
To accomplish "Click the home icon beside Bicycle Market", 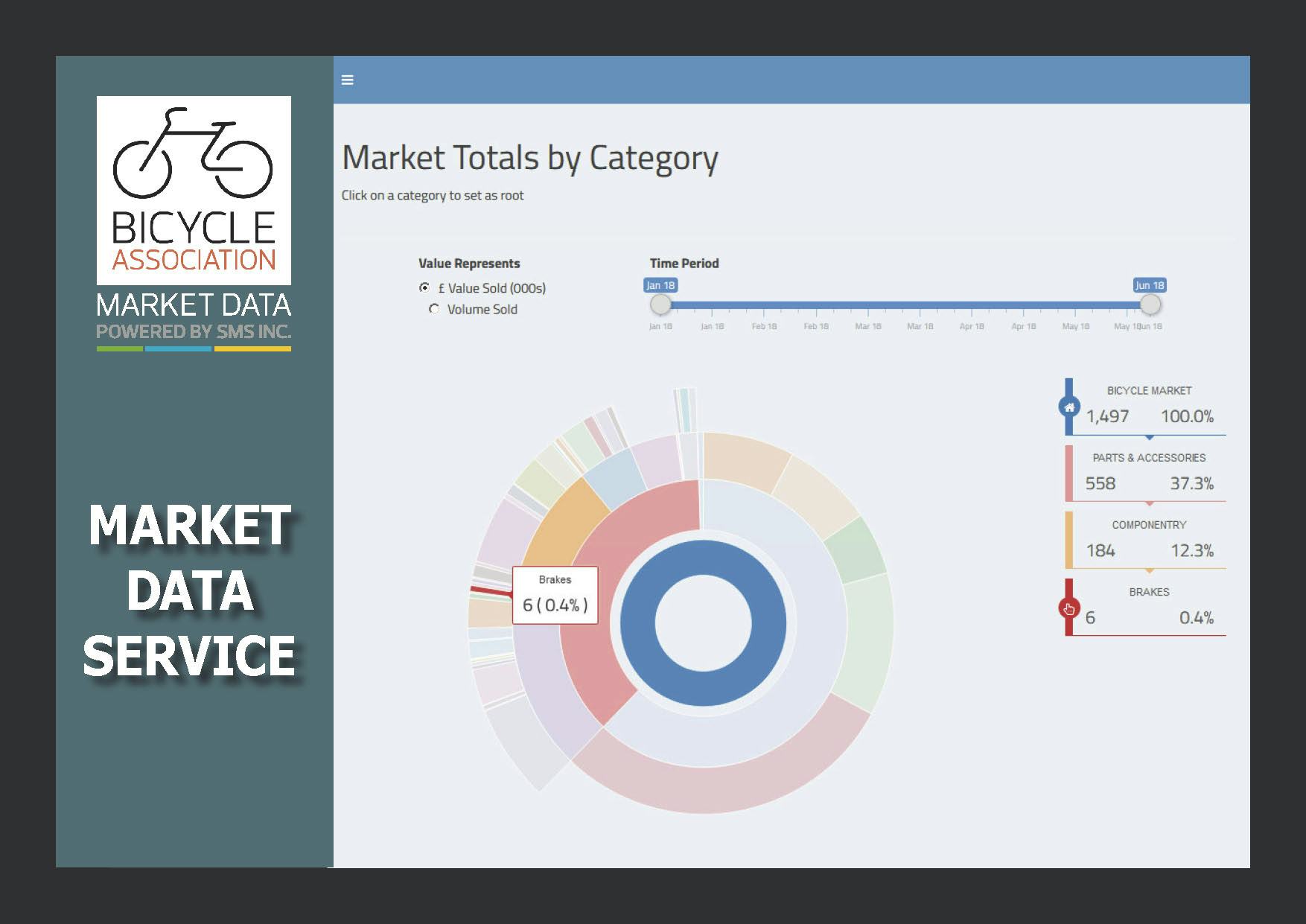I will coord(1069,407).
